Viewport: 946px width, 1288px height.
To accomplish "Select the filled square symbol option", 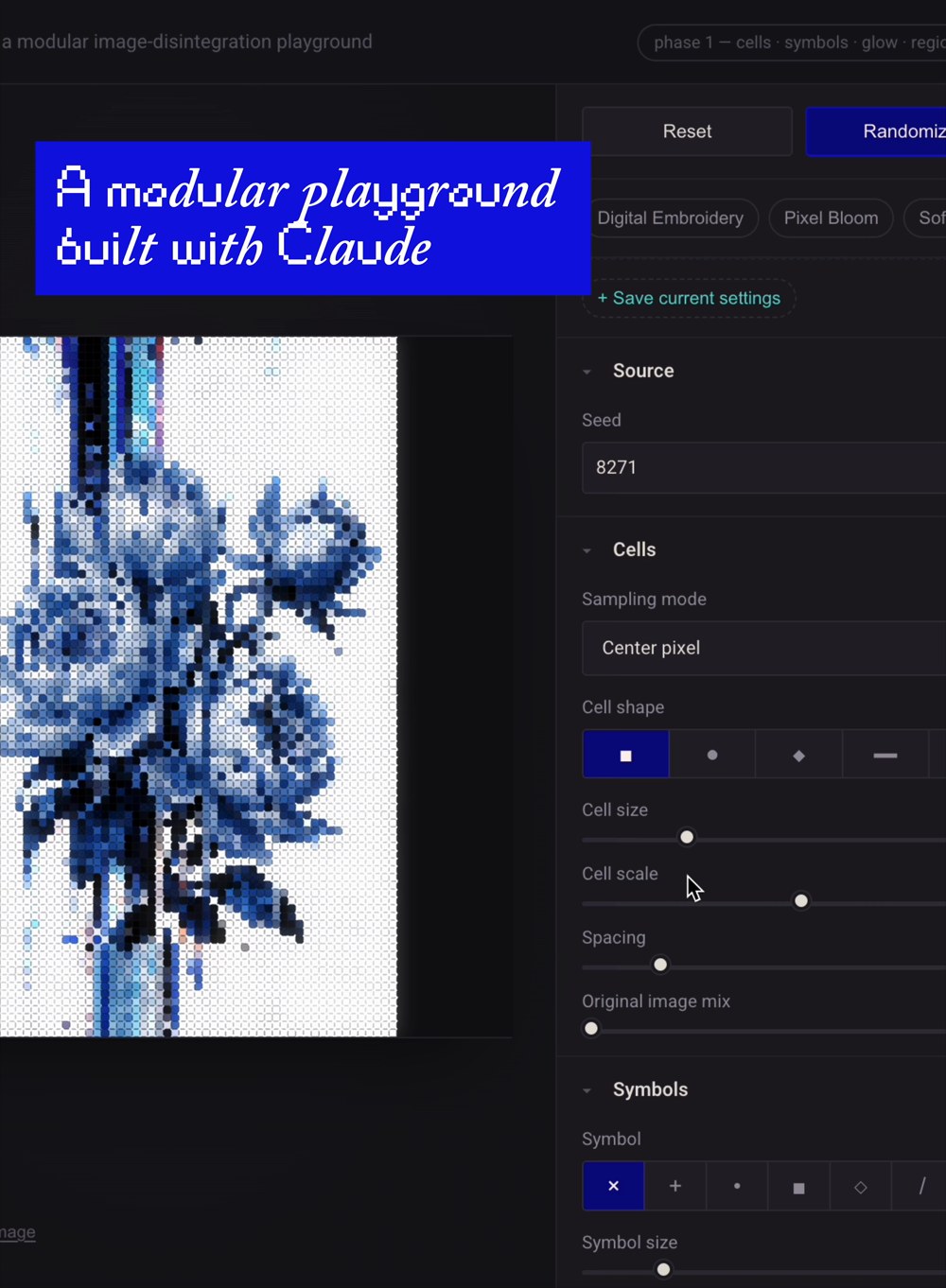I will tap(798, 1186).
